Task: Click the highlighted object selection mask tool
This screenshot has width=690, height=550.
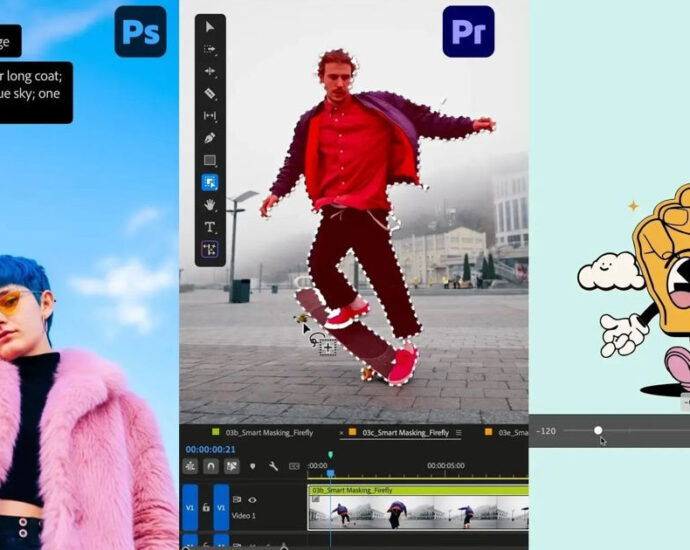Action: coord(210,182)
